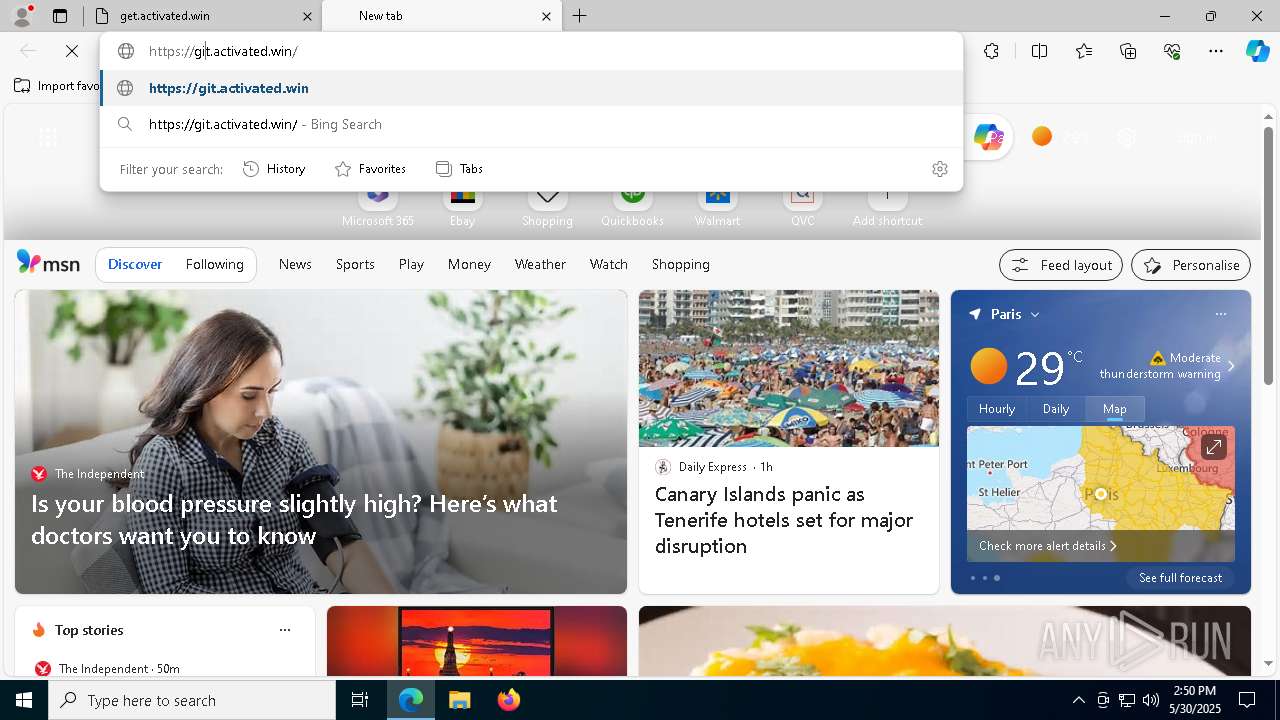Select the Map weather tab

click(x=1115, y=408)
